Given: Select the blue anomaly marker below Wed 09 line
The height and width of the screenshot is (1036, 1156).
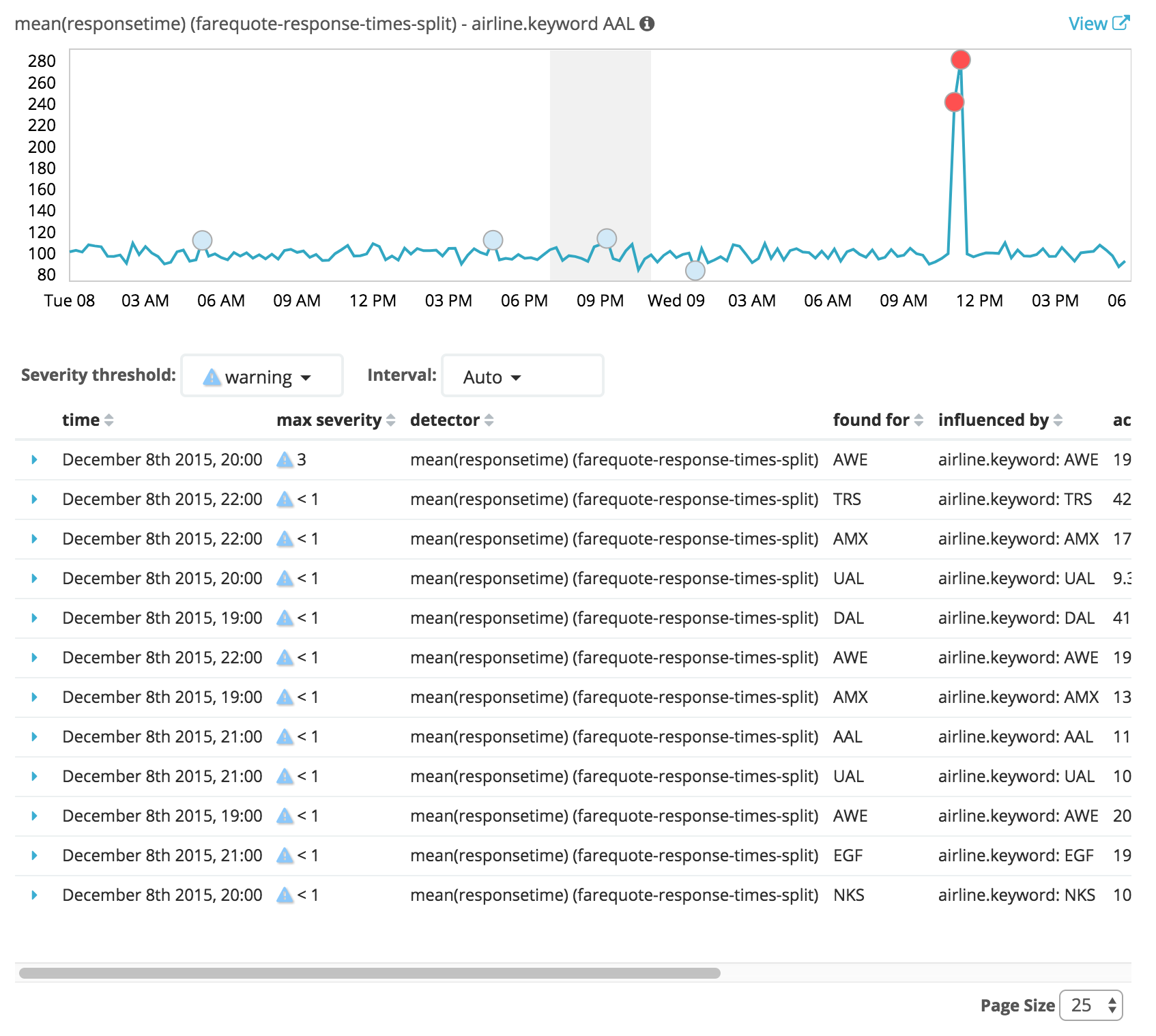Looking at the screenshot, I should pos(695,271).
